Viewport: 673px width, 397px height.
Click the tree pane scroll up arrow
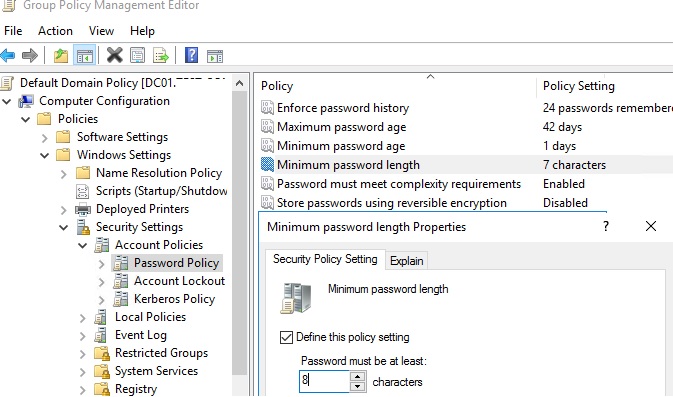pyautogui.click(x=239, y=83)
